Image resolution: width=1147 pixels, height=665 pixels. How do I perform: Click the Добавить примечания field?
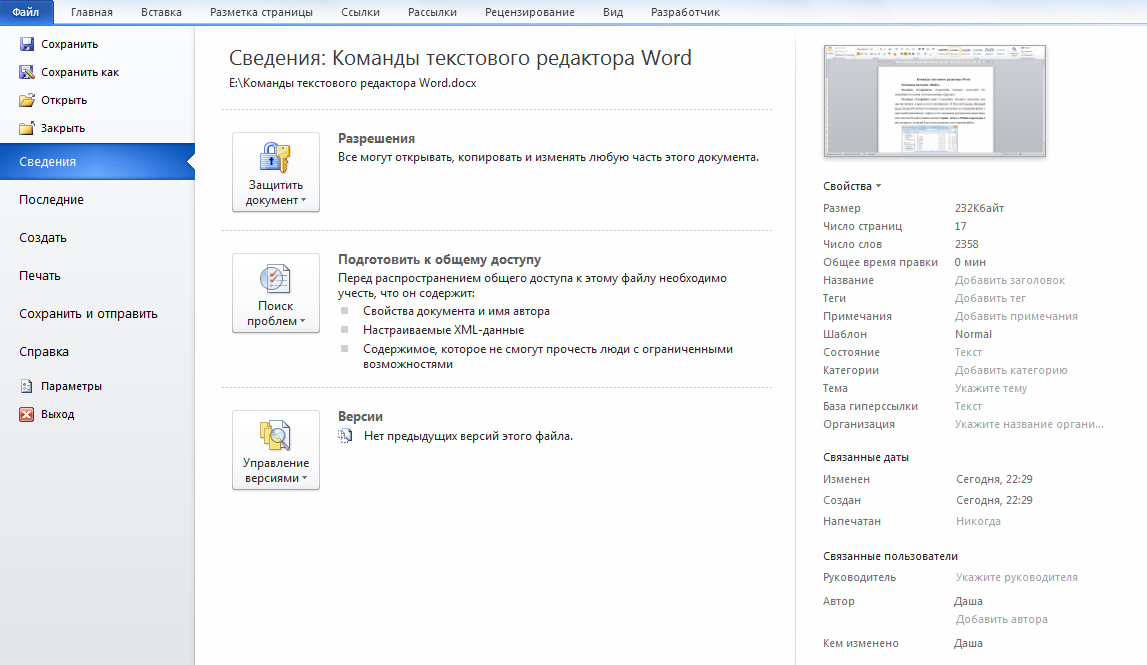coord(1016,316)
